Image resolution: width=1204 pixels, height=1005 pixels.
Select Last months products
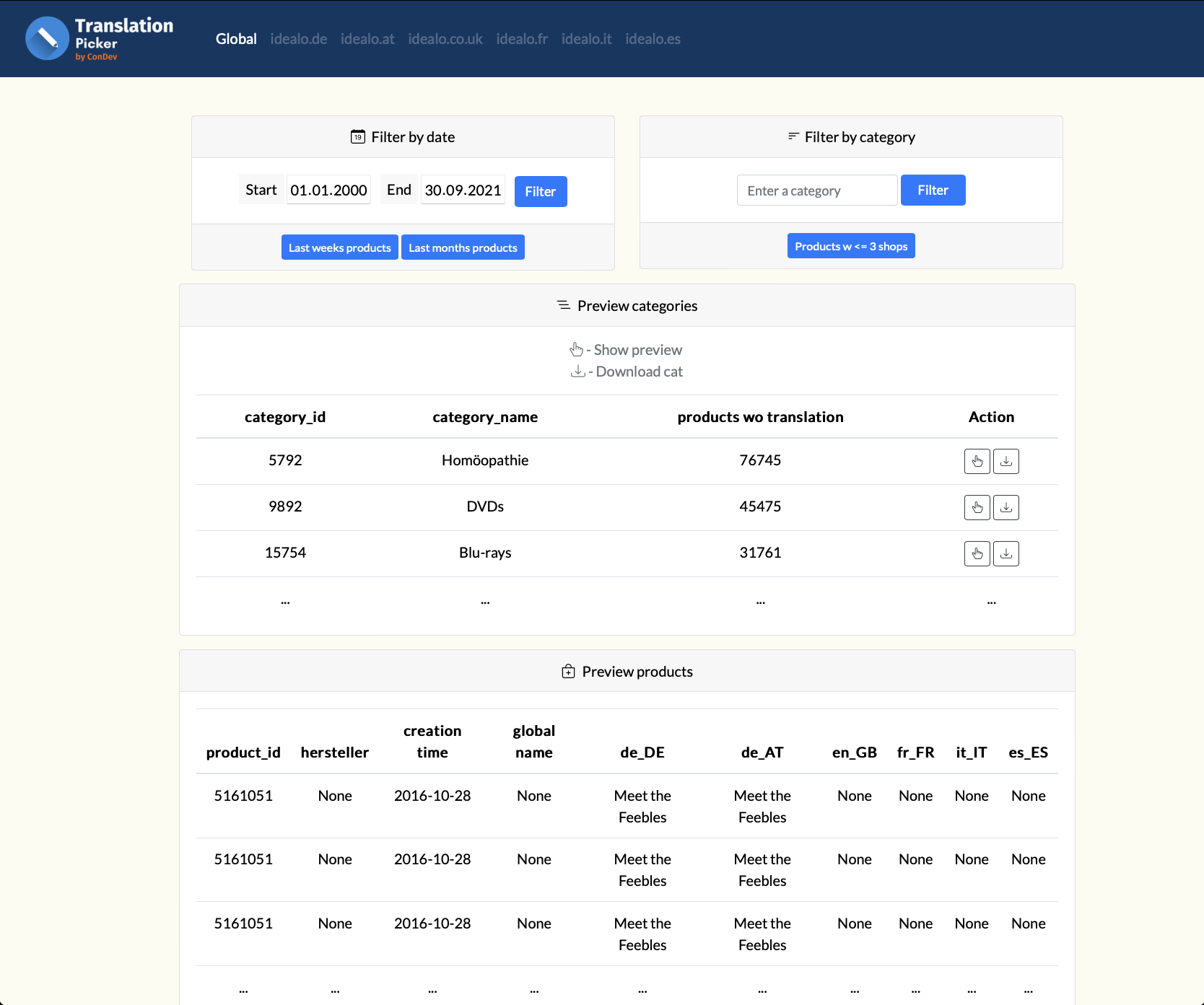coord(463,247)
